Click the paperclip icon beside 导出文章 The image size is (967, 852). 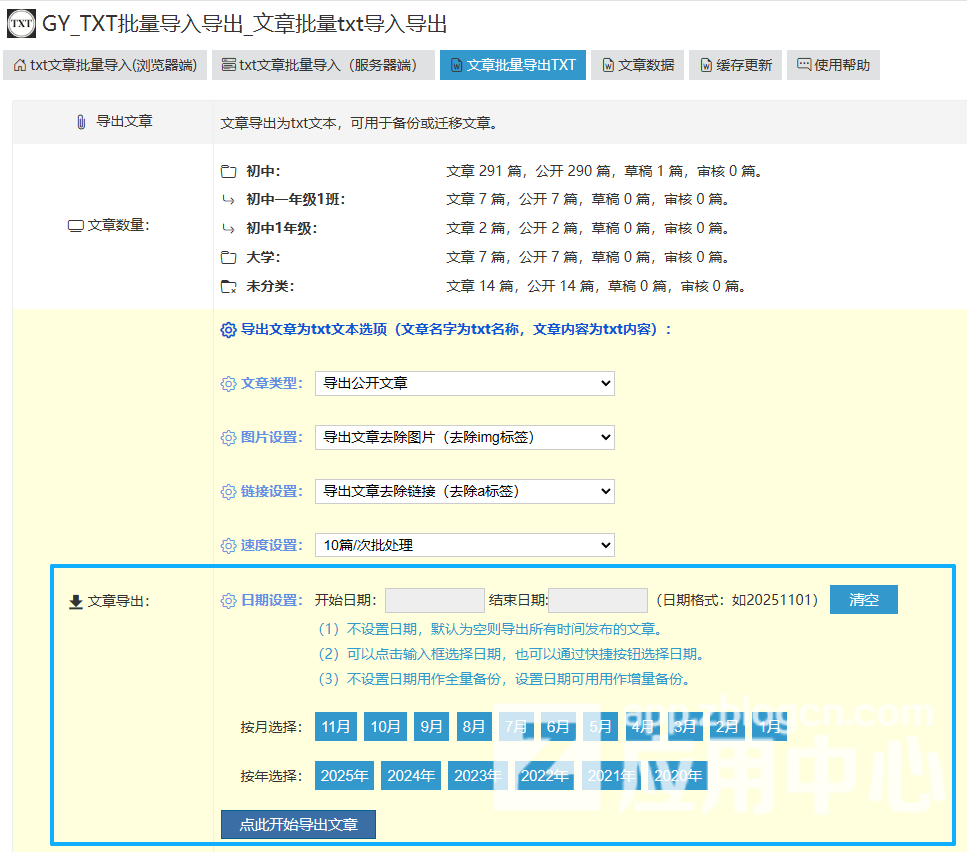81,122
